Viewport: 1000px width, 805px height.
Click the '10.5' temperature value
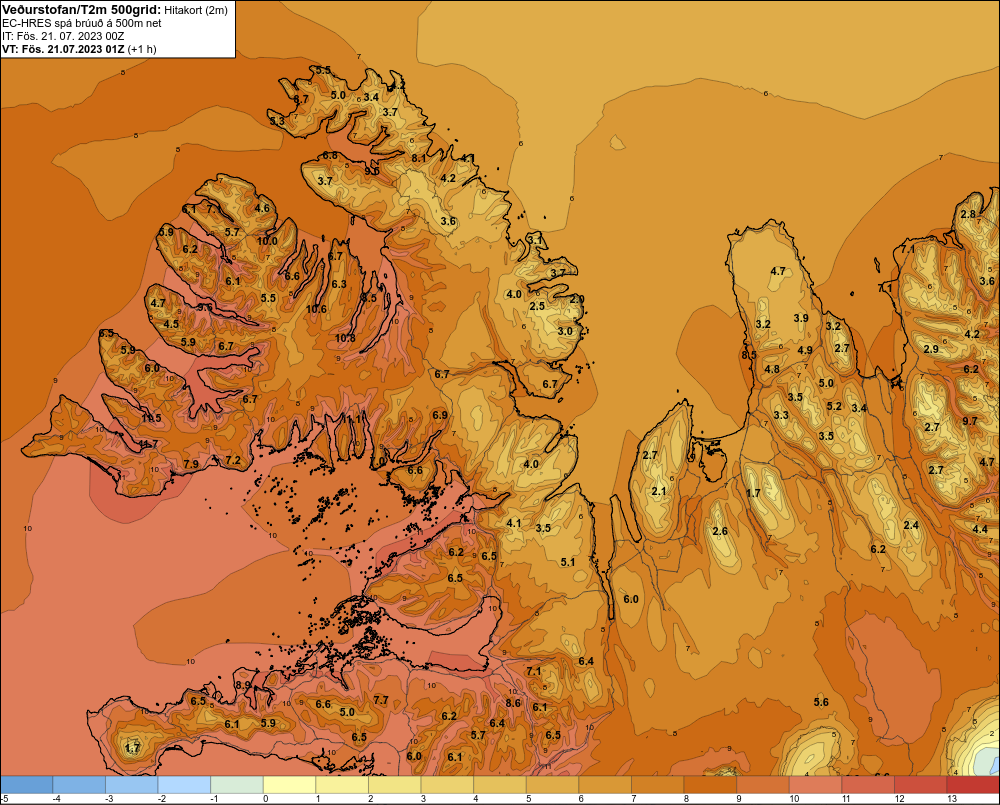(x=151, y=418)
